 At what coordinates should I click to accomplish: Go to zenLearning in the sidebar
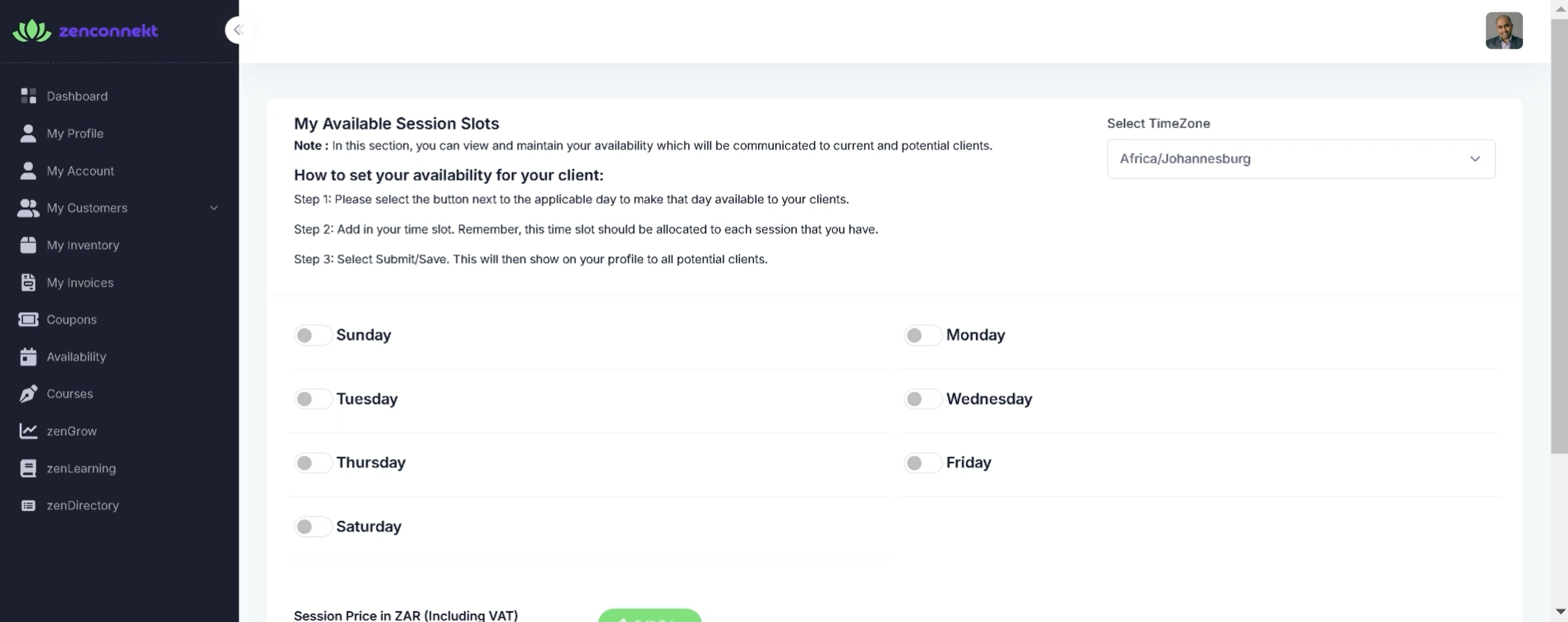point(81,469)
